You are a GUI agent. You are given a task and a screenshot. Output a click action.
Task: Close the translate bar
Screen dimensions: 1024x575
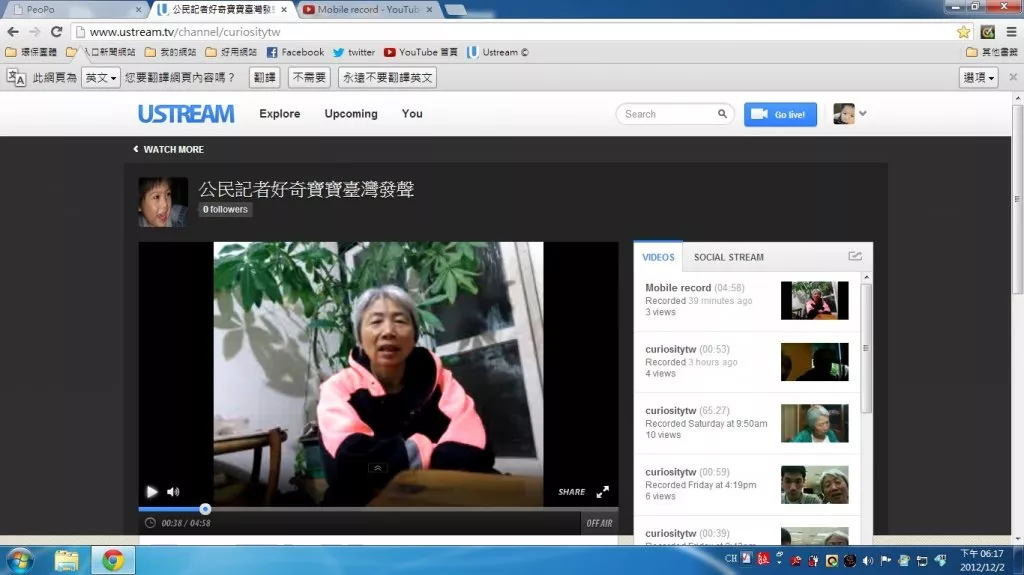(1013, 77)
